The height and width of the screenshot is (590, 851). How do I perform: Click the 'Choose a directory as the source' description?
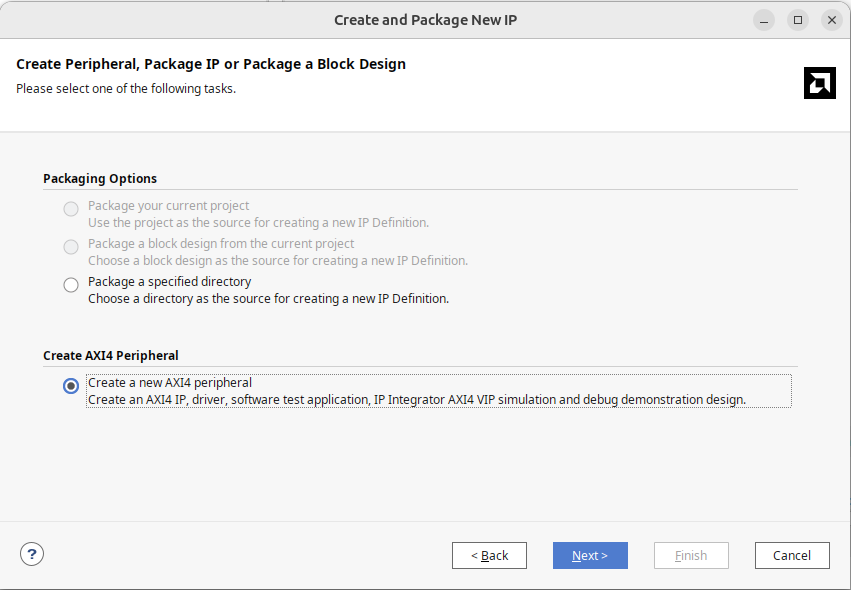click(x=268, y=299)
